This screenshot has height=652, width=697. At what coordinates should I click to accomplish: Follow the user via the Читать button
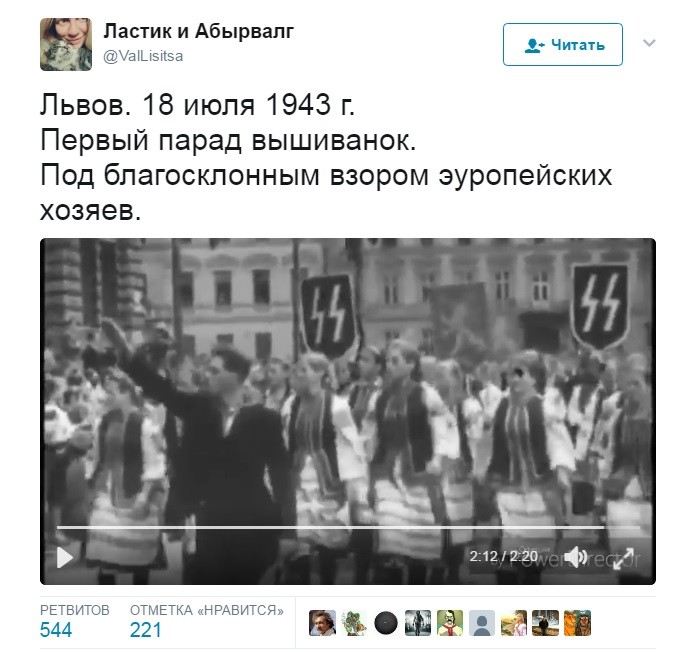[563, 44]
